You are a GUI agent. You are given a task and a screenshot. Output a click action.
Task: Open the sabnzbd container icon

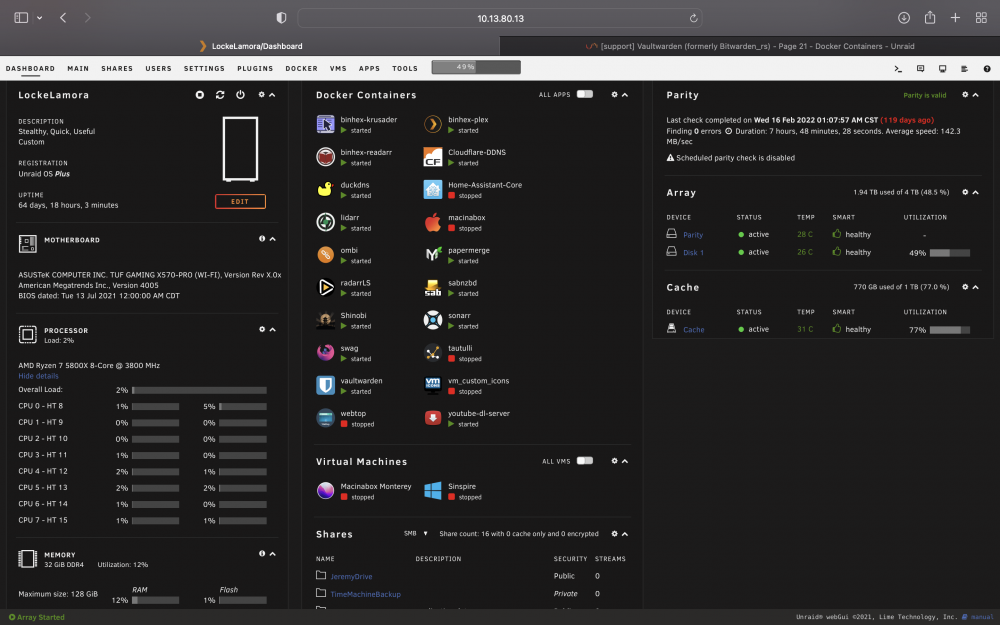433,287
